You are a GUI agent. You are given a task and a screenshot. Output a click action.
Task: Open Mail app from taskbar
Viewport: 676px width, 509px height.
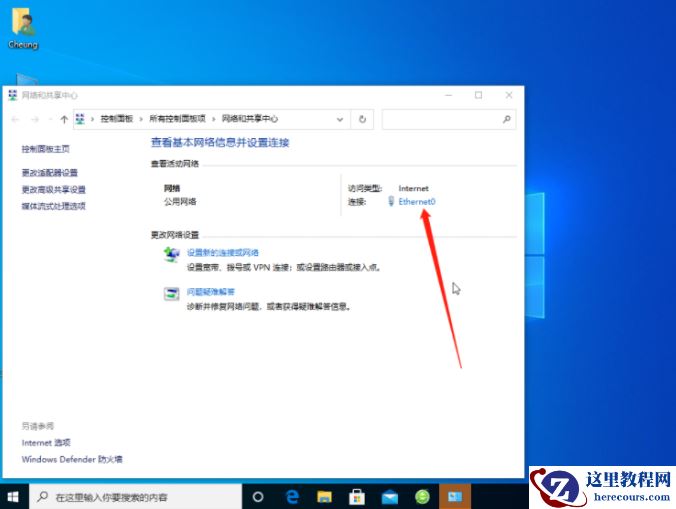(x=390, y=497)
